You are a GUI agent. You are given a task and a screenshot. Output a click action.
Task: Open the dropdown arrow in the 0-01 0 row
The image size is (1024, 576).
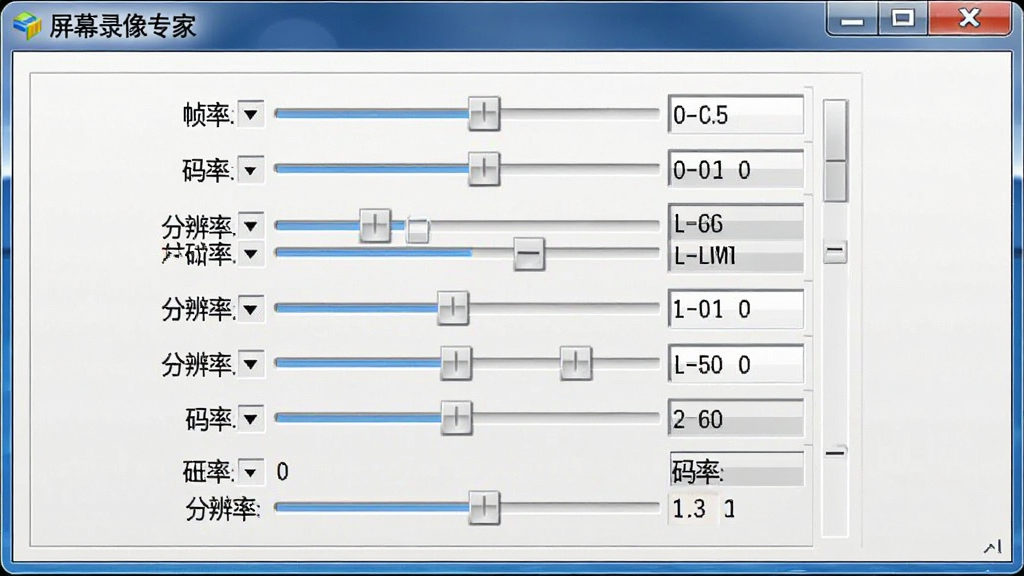point(251,170)
